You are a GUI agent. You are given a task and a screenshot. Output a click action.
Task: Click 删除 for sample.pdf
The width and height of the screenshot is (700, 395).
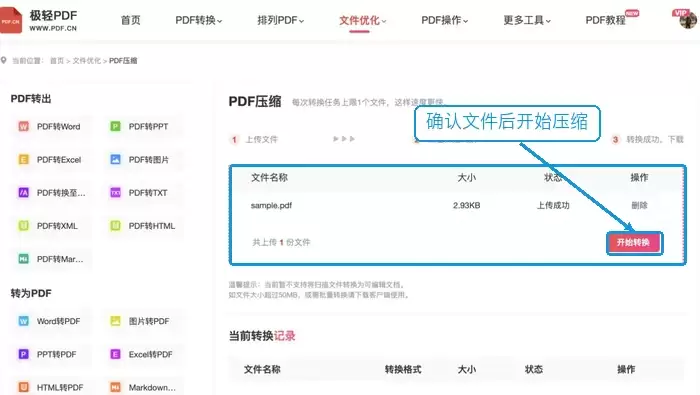click(639, 205)
